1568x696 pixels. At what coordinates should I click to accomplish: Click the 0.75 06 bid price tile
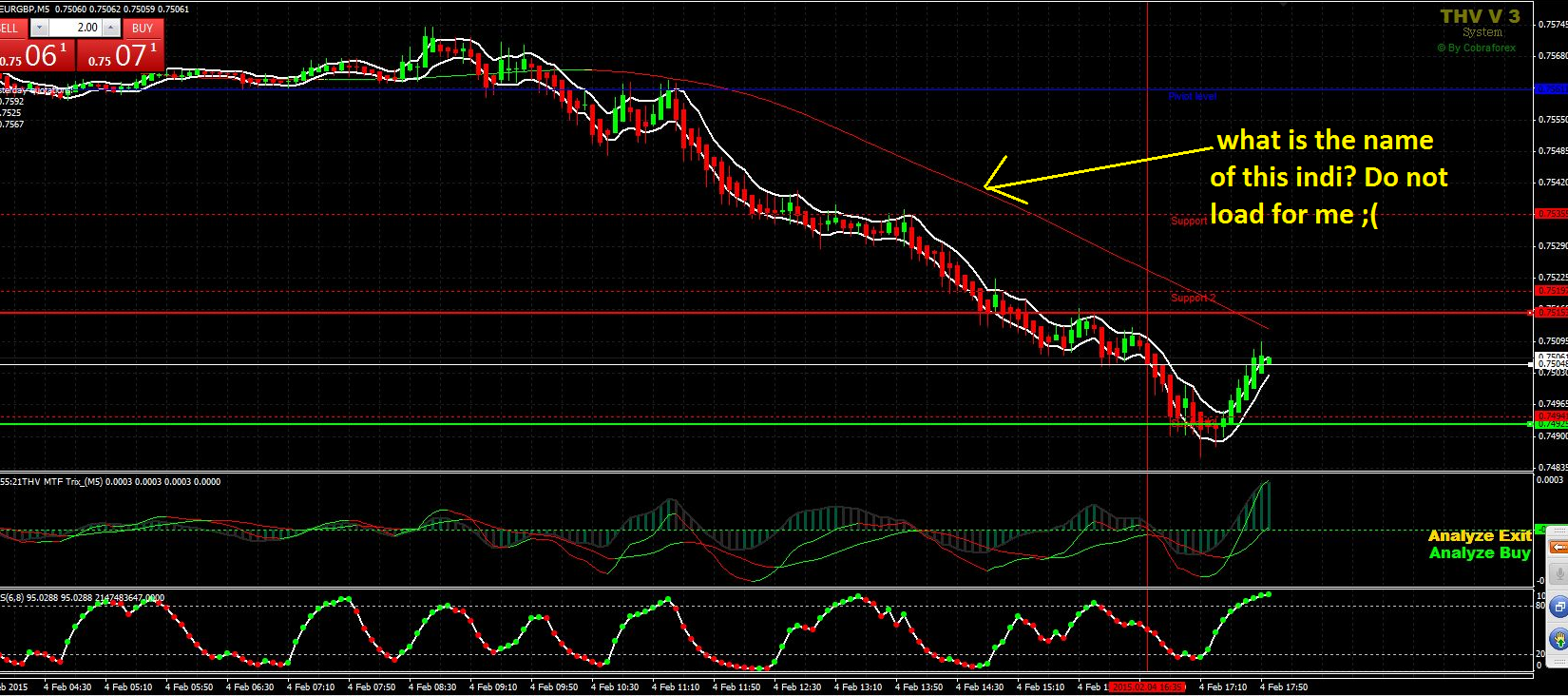click(38, 56)
